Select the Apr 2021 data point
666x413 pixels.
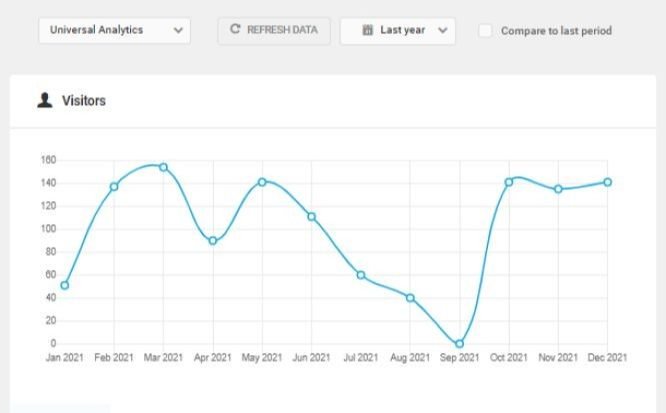[213, 241]
